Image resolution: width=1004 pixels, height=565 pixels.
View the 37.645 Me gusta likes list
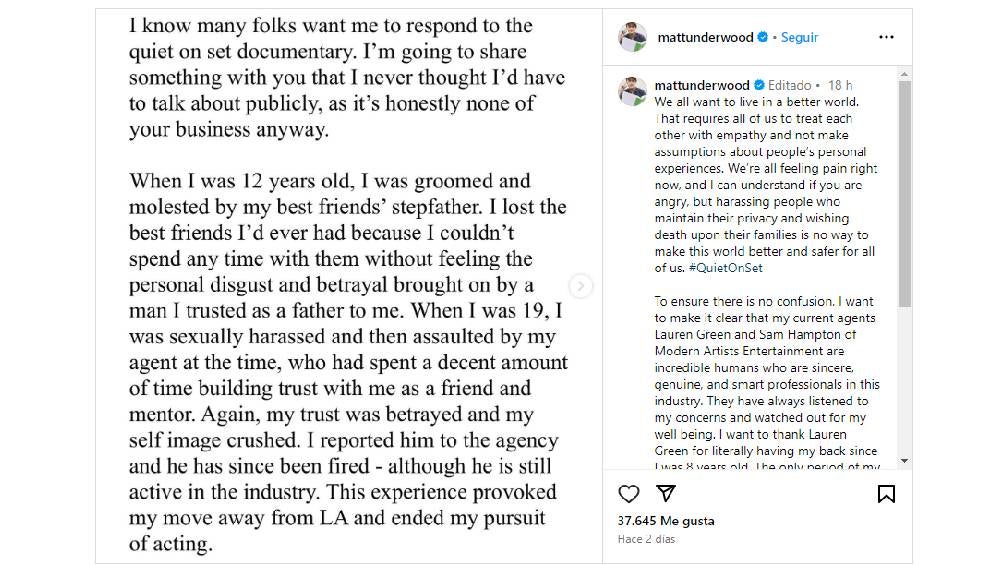(666, 521)
